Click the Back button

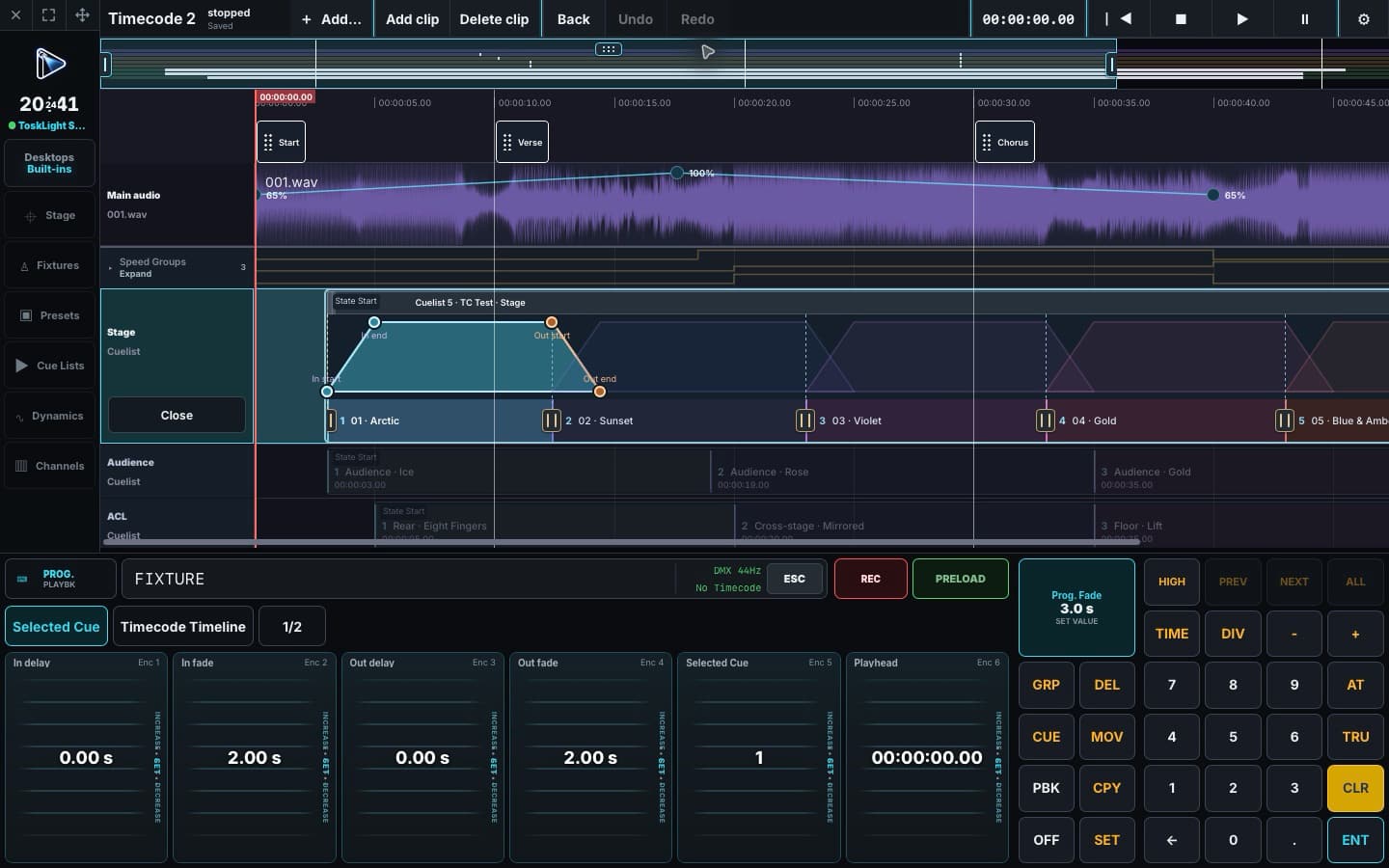573,19
